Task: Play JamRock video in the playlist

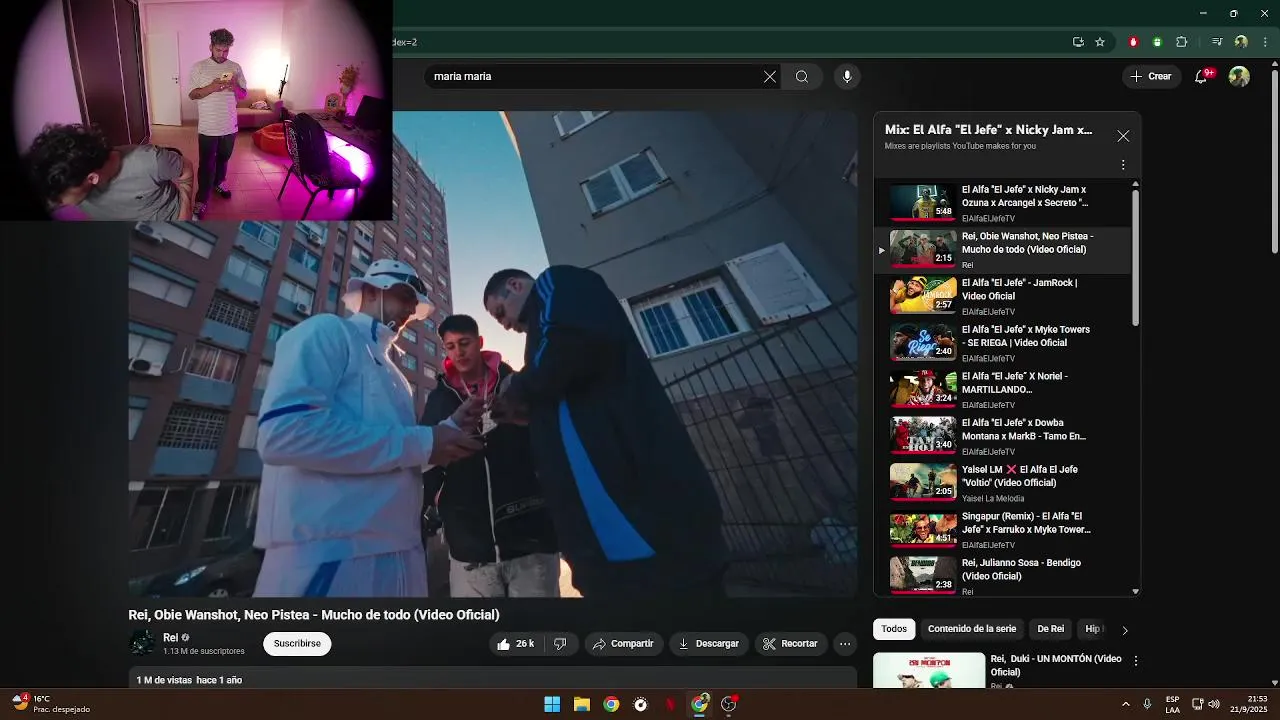Action: tap(1003, 296)
